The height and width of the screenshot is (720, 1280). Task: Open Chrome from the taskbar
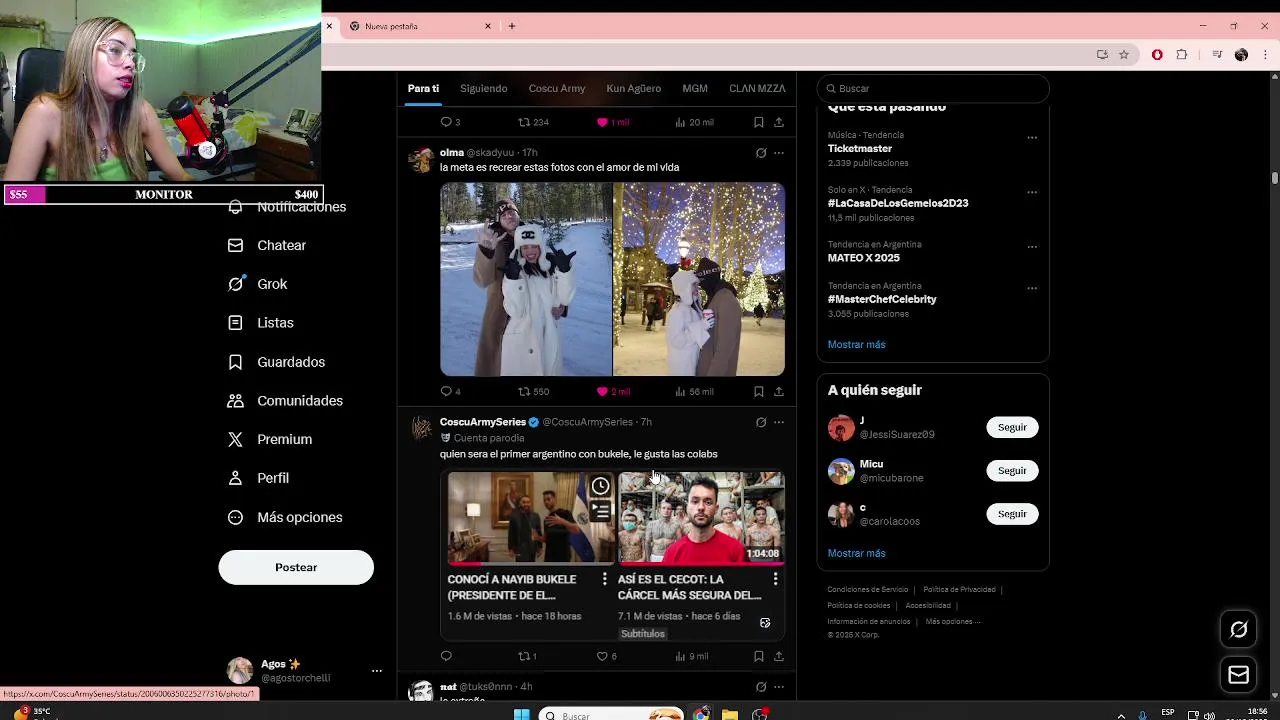click(701, 714)
